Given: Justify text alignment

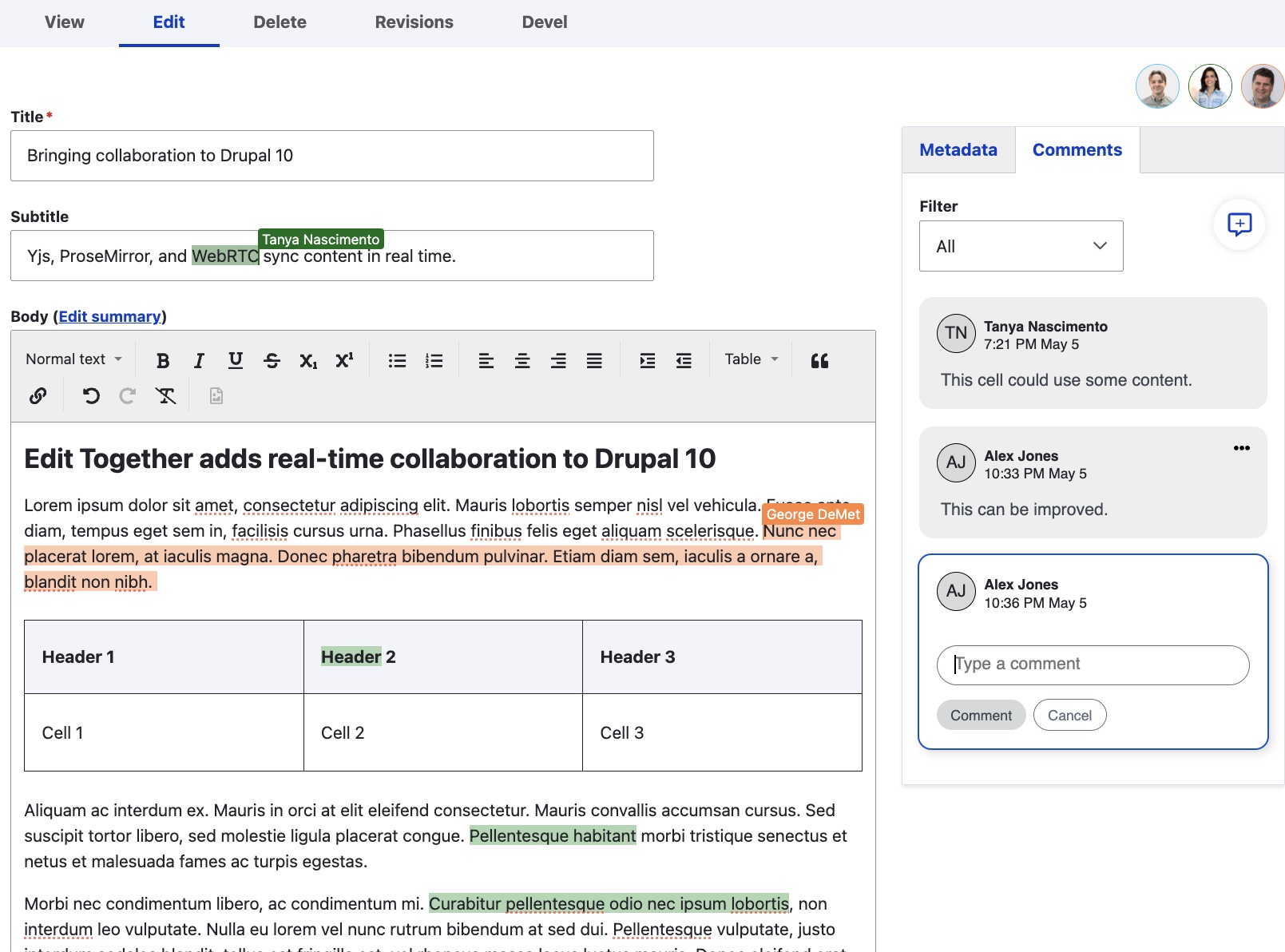Looking at the screenshot, I should tap(594, 361).
